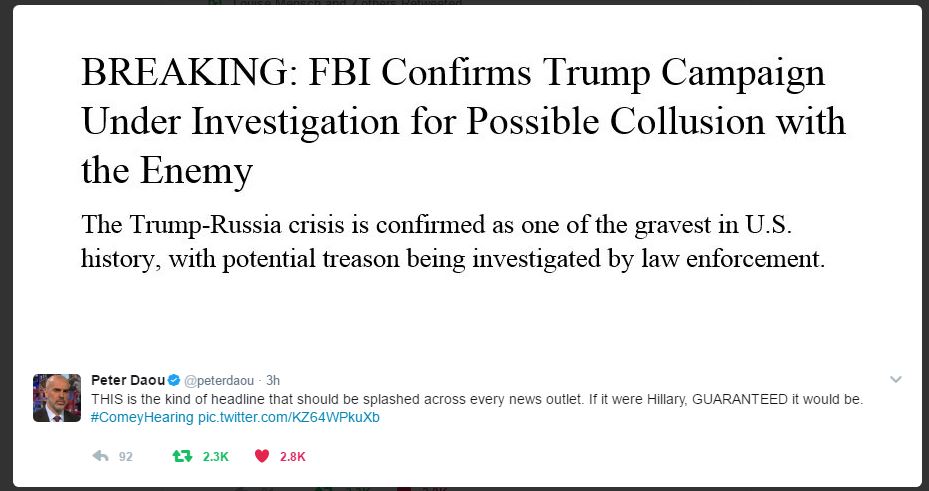Image resolution: width=929 pixels, height=491 pixels.
Task: Click the dark overlay to dismiss tweet
Action: point(6,237)
